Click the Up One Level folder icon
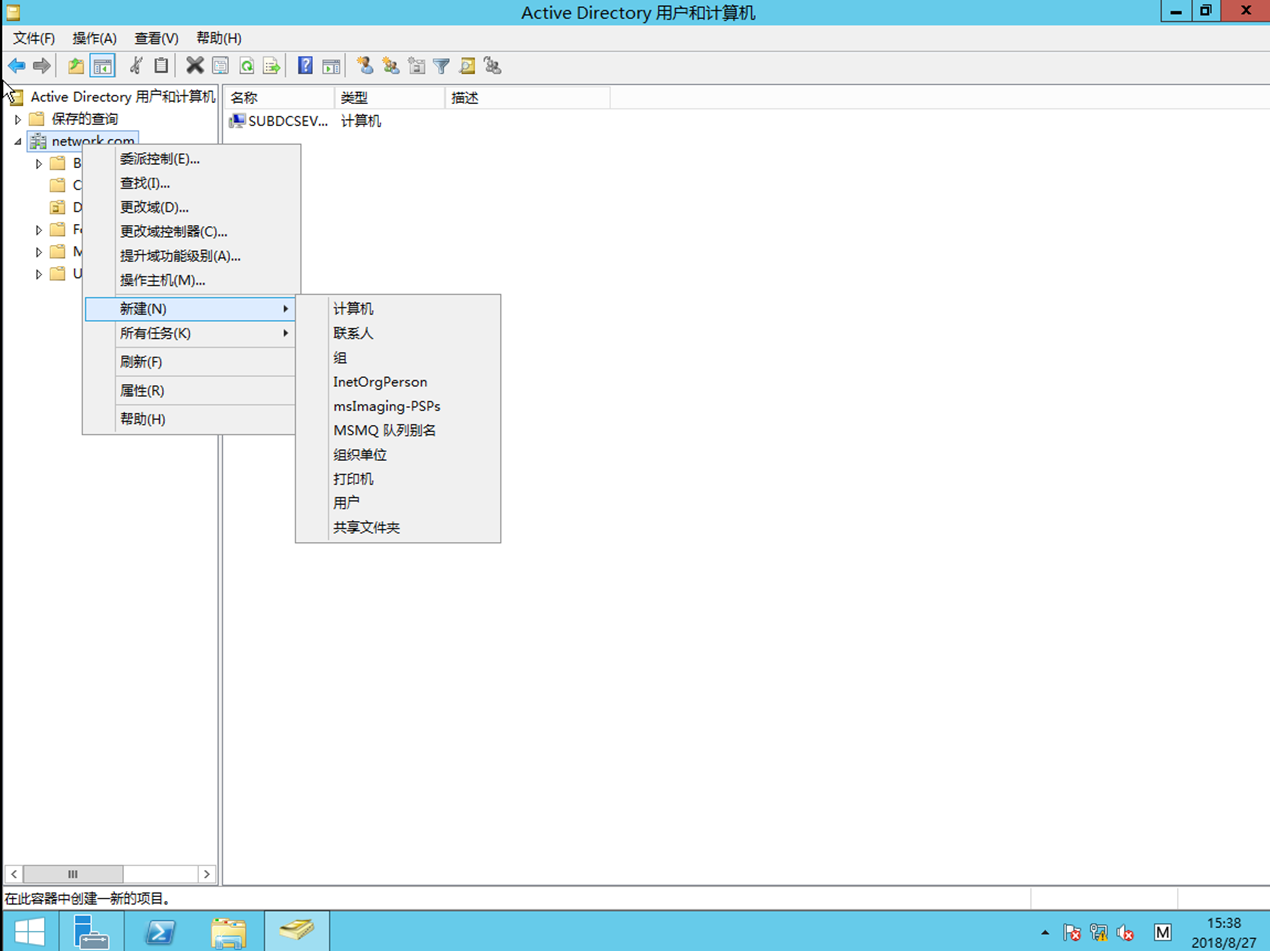1270x951 pixels. coord(76,66)
